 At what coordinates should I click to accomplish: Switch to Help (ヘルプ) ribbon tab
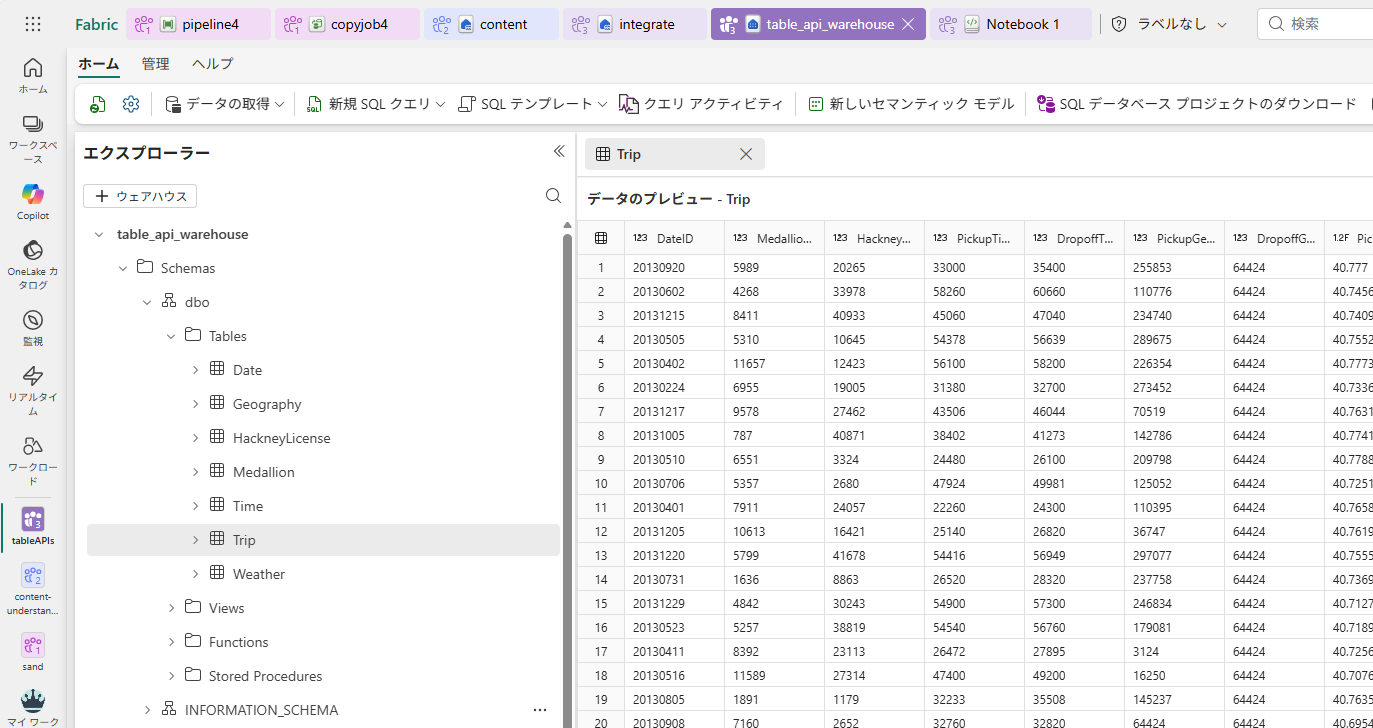[x=213, y=64]
